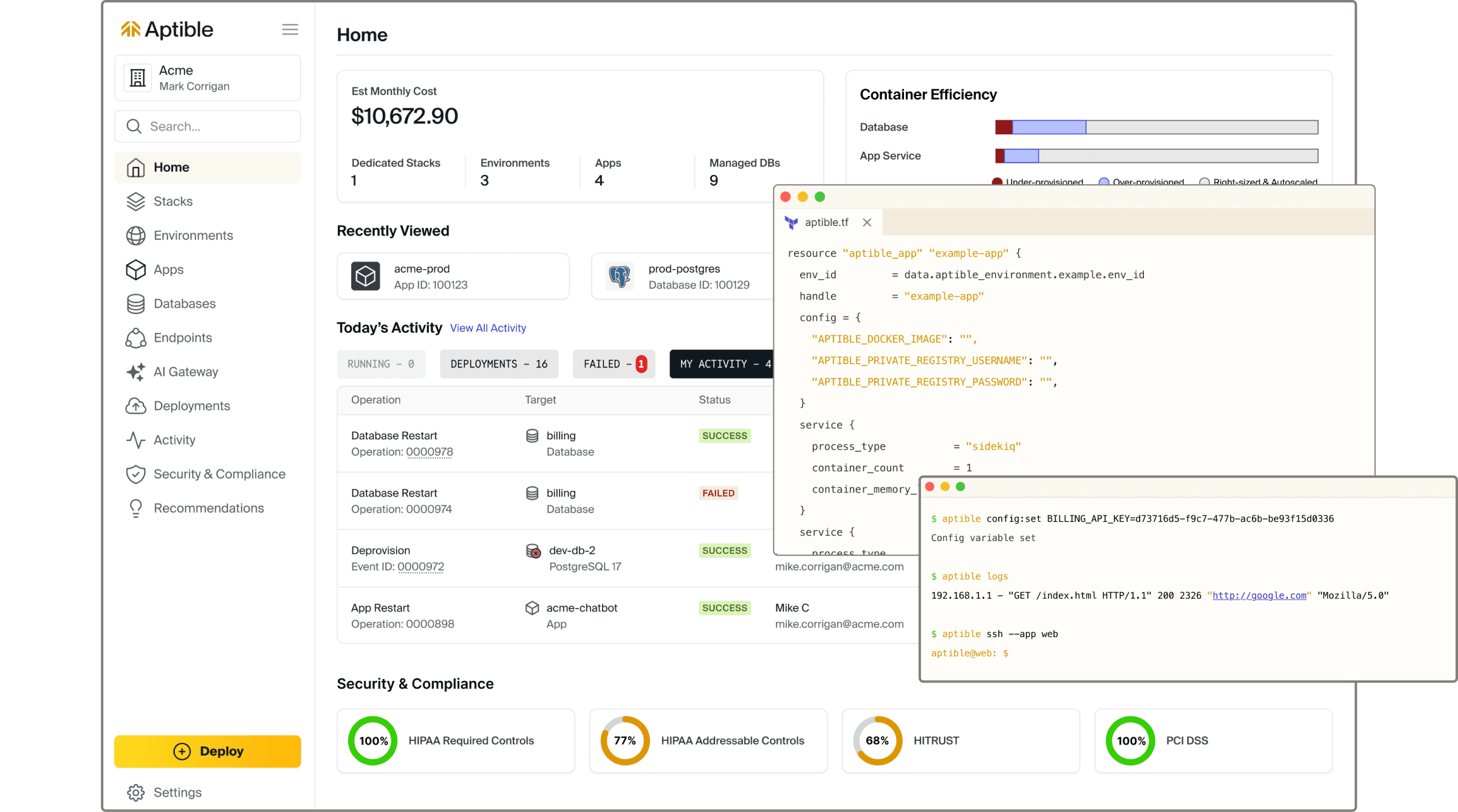Open the View All Activity link

tap(488, 328)
